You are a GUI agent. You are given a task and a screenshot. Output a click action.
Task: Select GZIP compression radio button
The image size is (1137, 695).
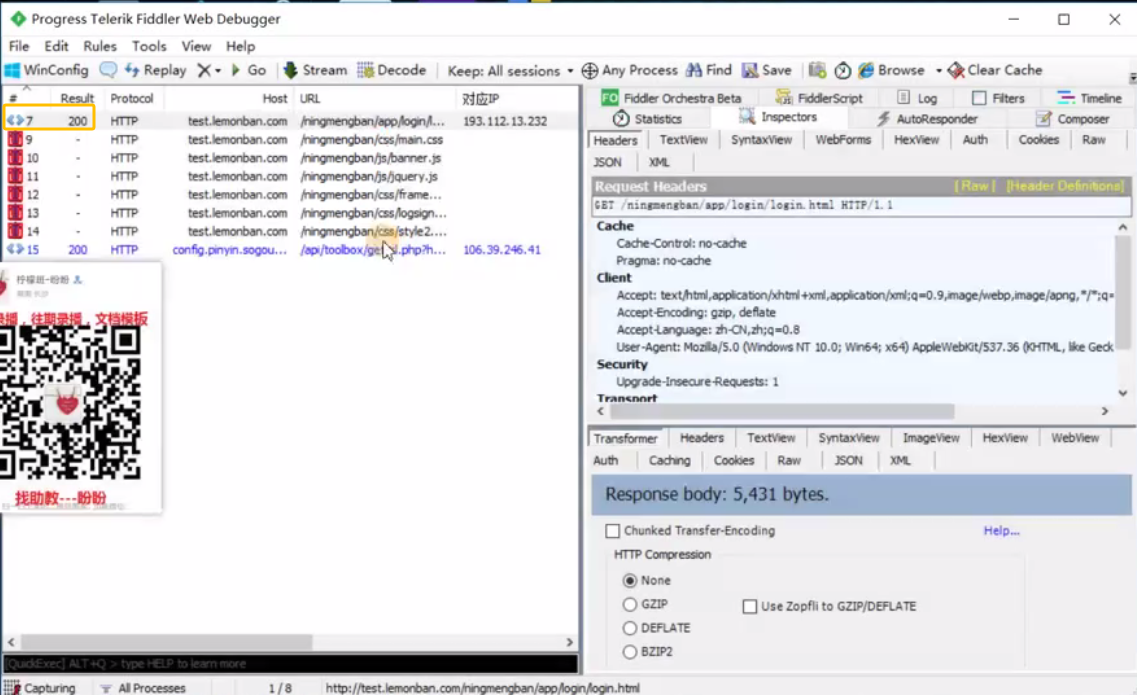point(630,604)
